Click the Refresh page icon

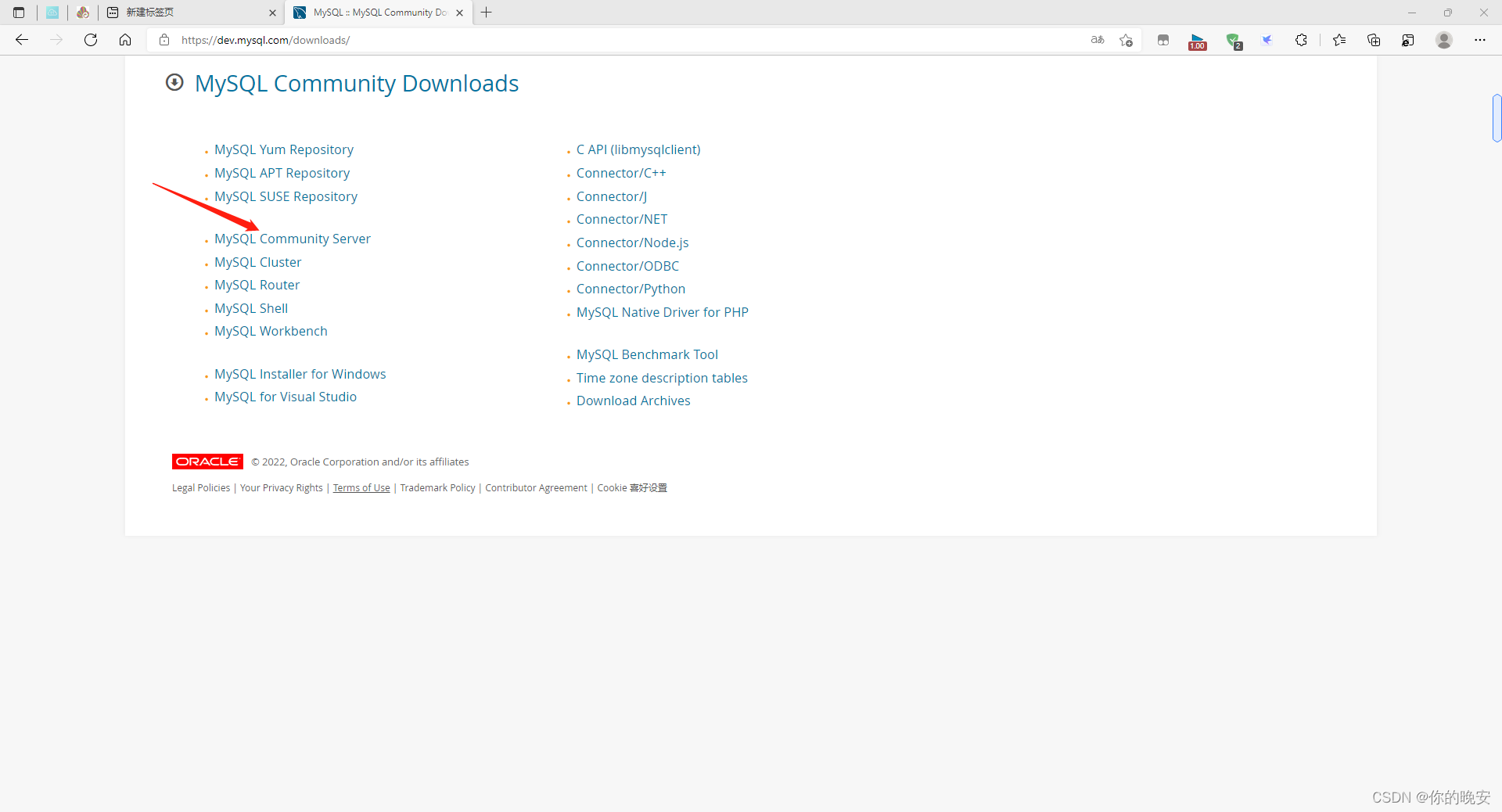91,40
